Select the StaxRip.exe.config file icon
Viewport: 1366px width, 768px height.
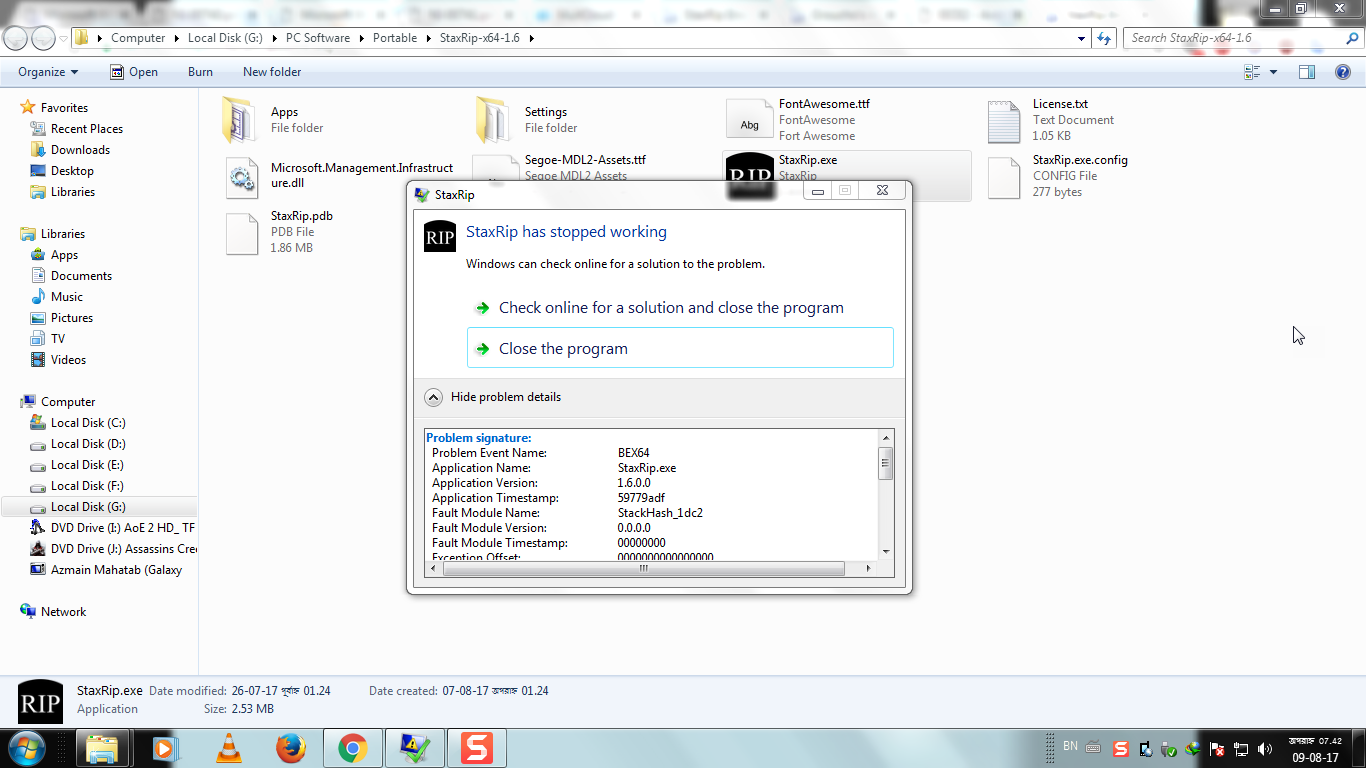pos(1003,177)
